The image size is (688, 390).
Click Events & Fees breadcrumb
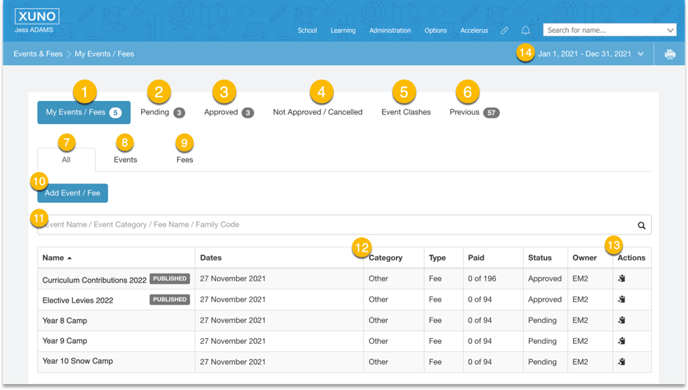[x=38, y=54]
